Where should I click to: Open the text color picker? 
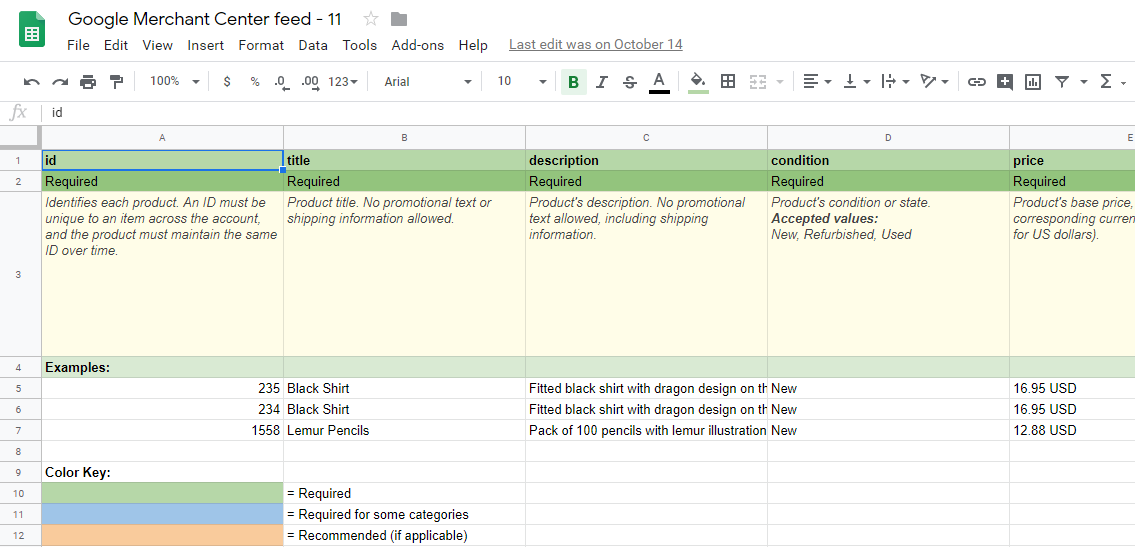coord(659,82)
